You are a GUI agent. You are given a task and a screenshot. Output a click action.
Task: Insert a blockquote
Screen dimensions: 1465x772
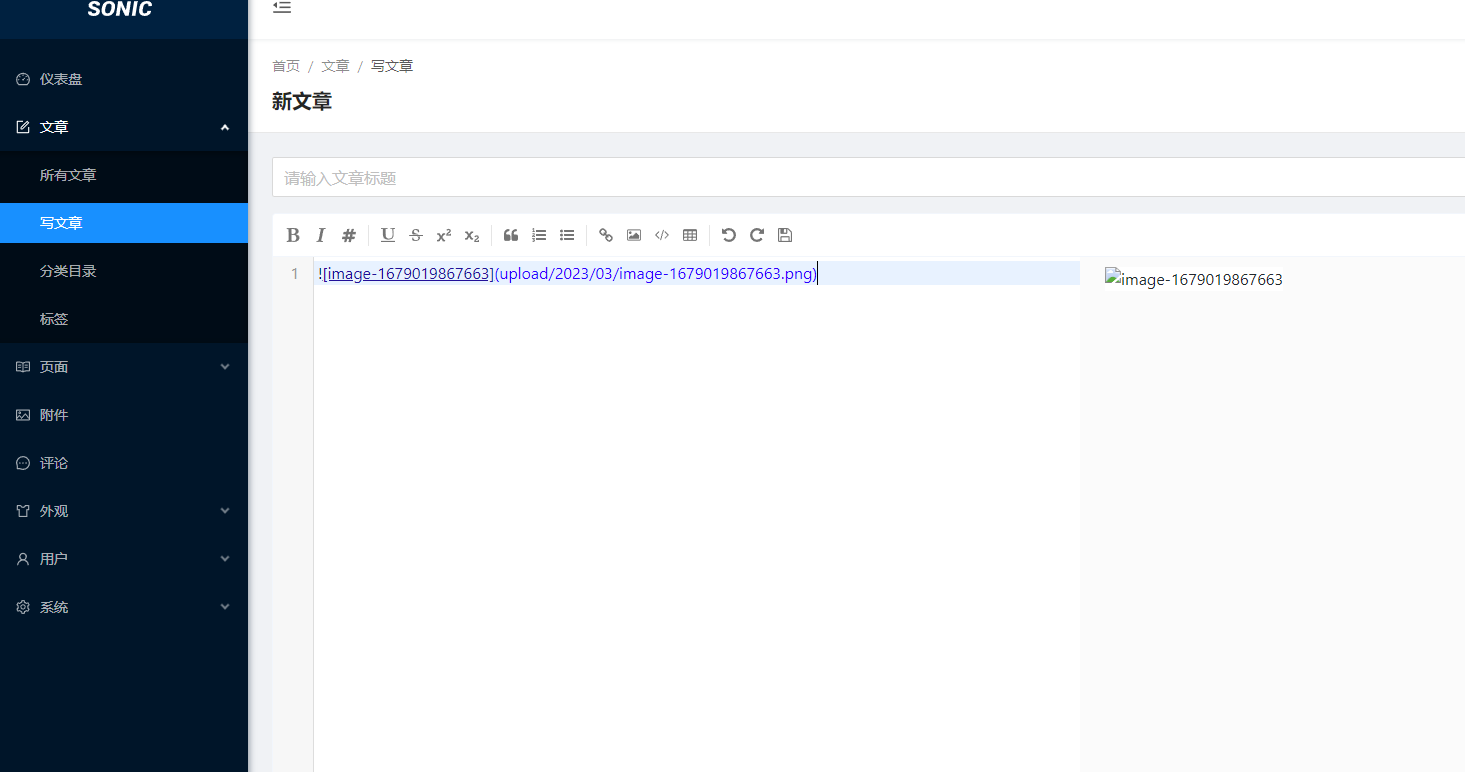click(510, 234)
